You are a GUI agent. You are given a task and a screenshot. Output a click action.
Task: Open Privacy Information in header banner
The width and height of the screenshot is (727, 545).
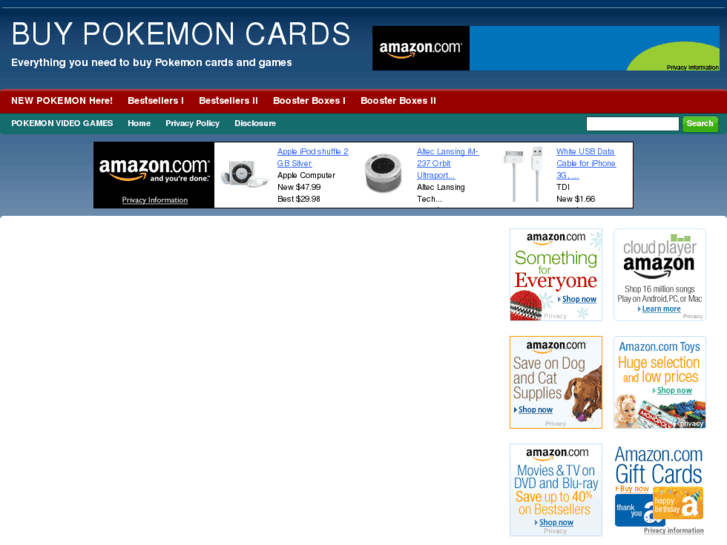tap(692, 67)
